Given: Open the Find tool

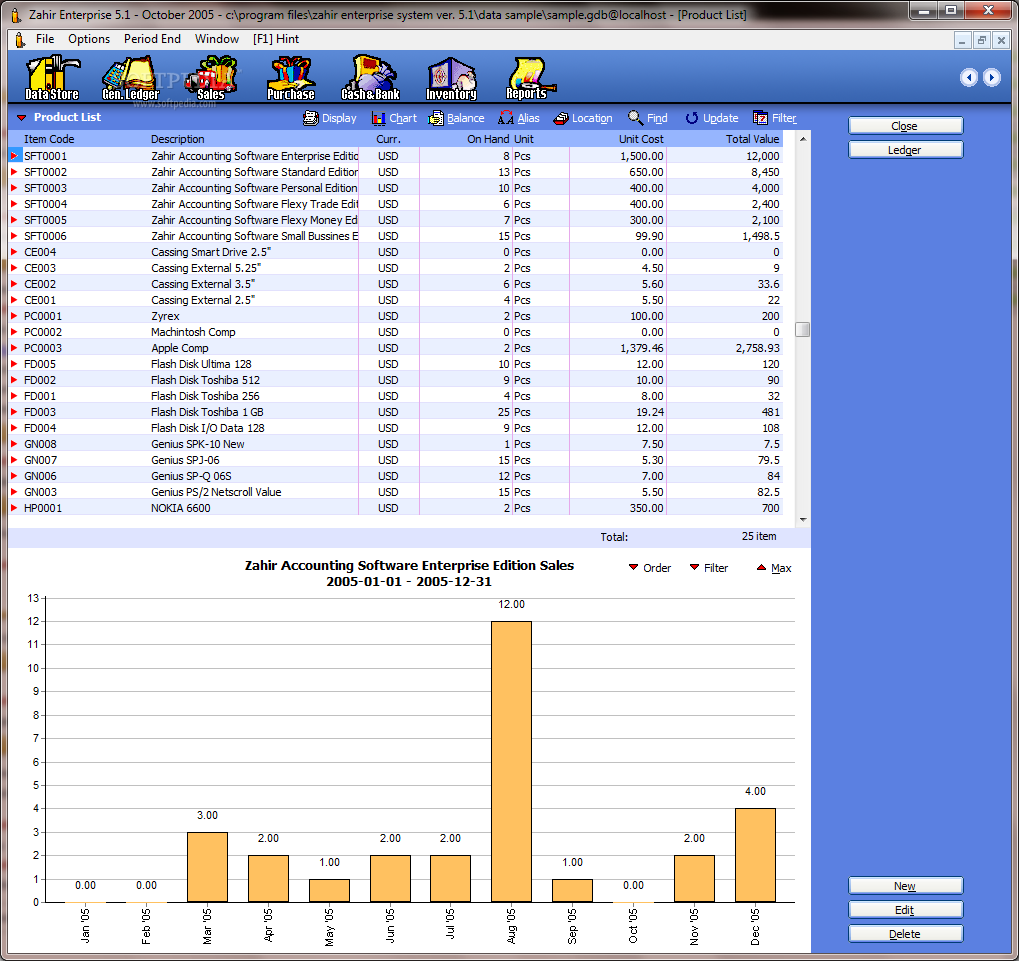Looking at the screenshot, I should [648, 118].
